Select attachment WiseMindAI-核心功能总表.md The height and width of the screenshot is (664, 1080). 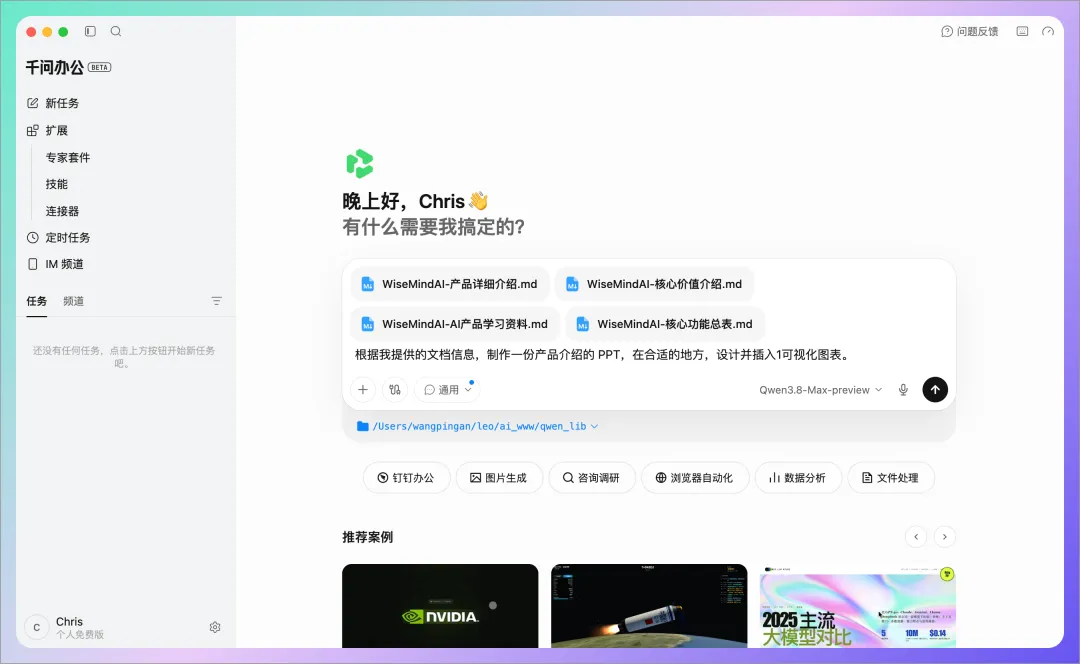click(665, 324)
